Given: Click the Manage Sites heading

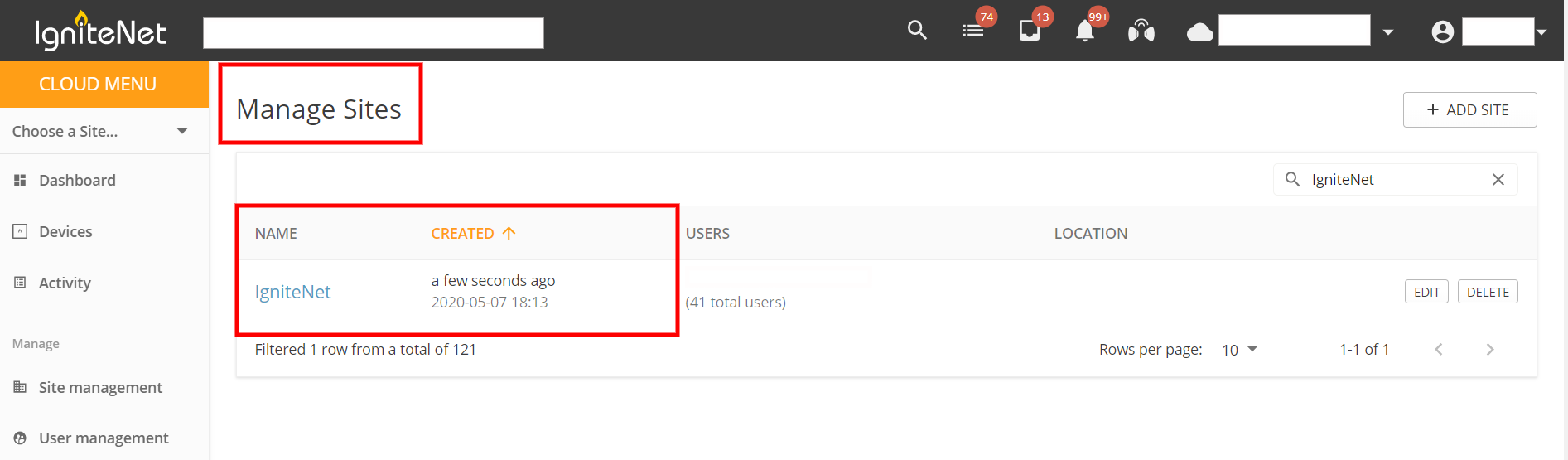Looking at the screenshot, I should coord(319,109).
